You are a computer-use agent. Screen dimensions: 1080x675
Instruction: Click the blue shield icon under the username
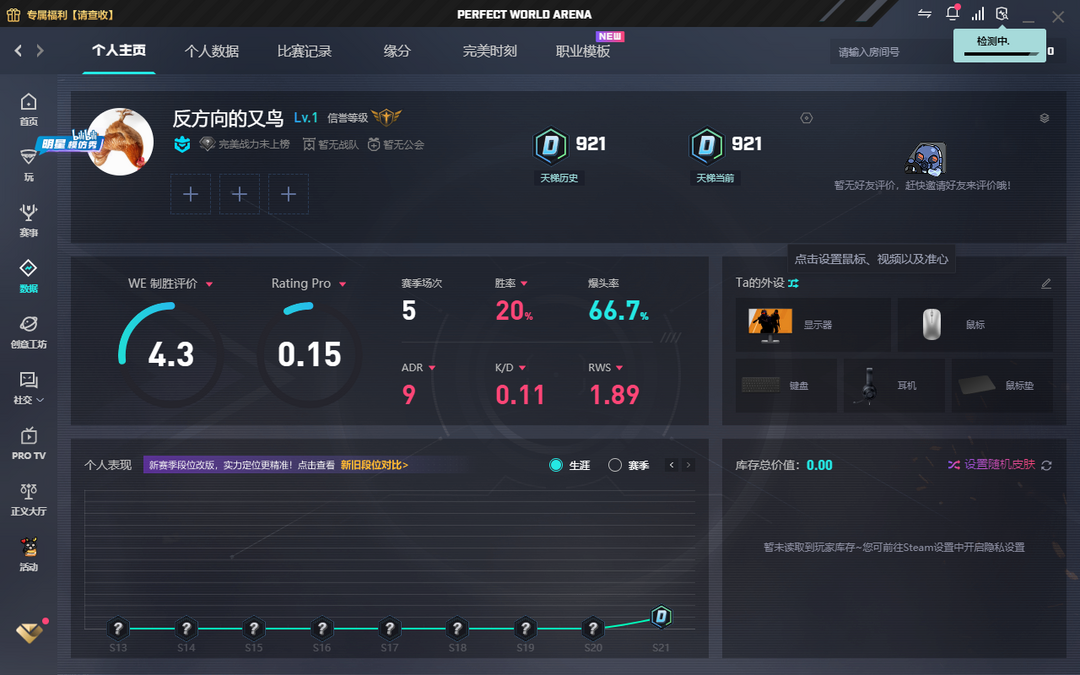[182, 145]
